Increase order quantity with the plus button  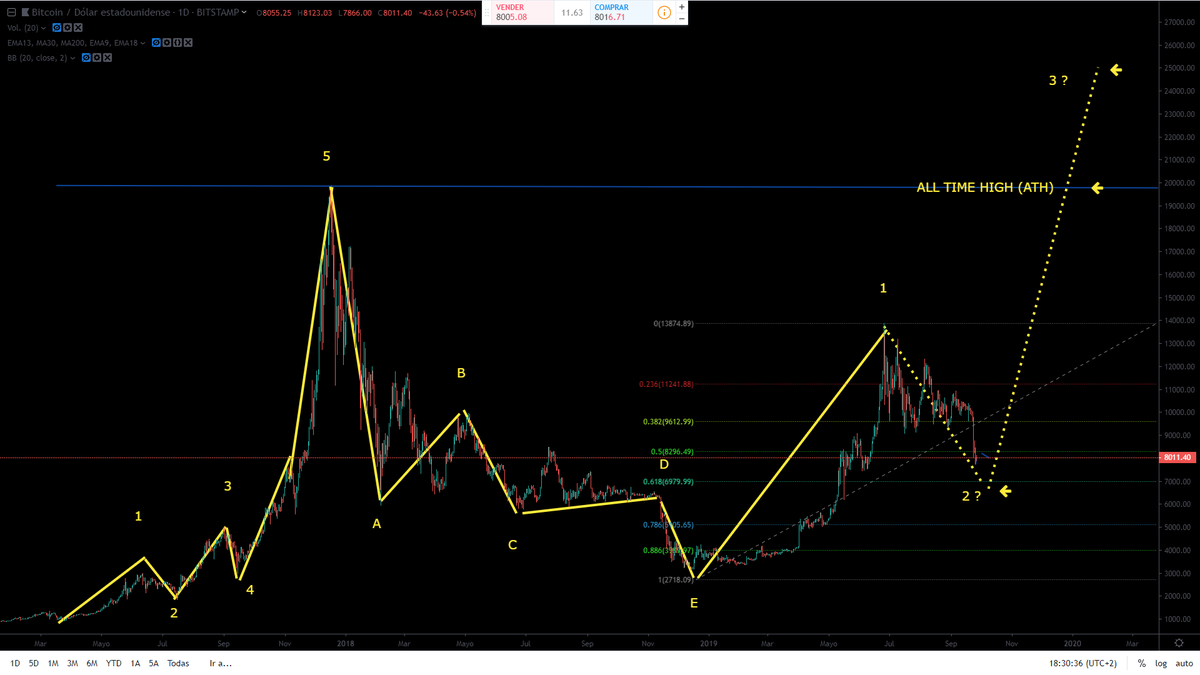(x=682, y=7)
